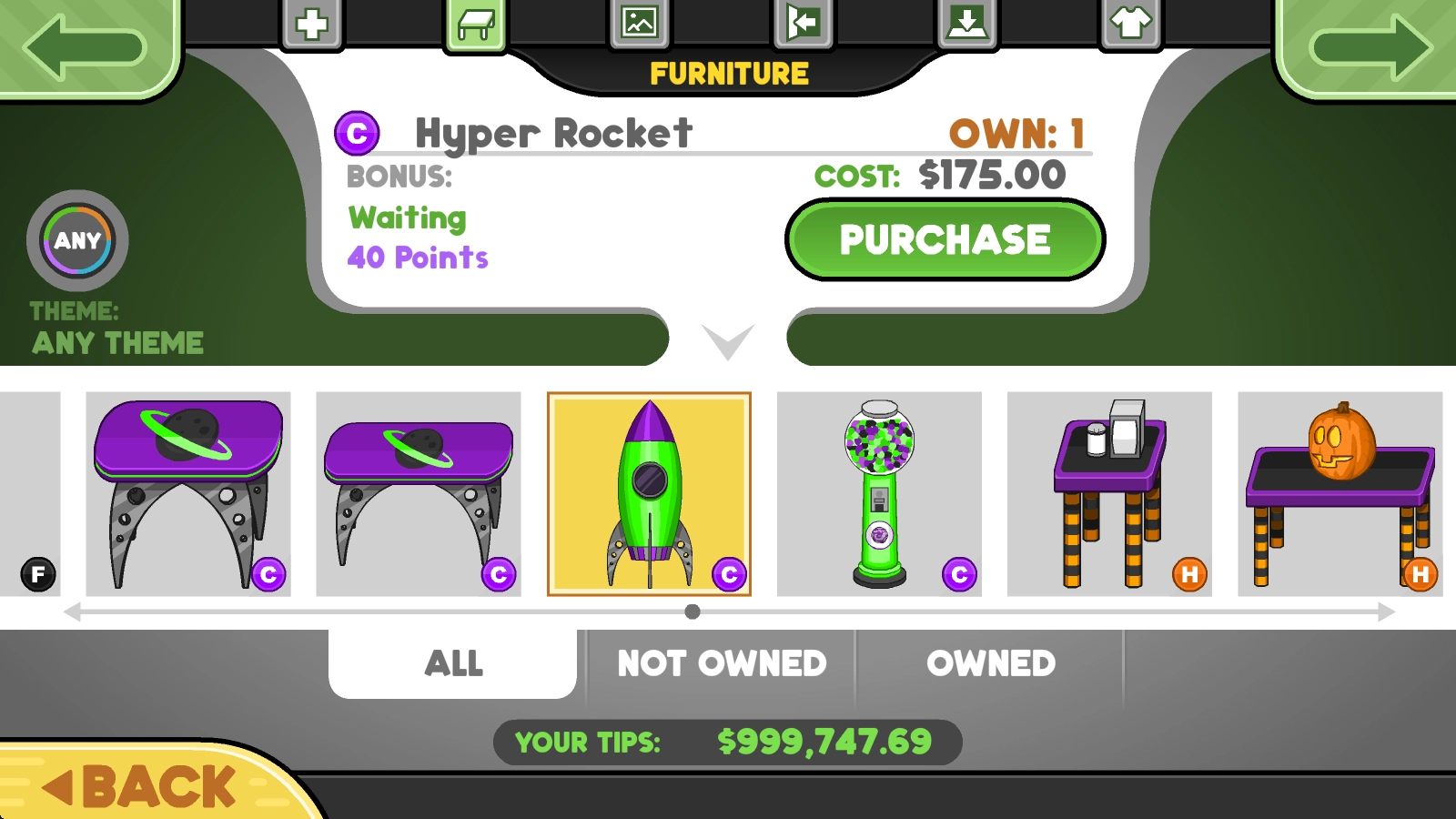1456x819 pixels.
Task: Select the large planet table thumbnail
Action: [x=188, y=494]
